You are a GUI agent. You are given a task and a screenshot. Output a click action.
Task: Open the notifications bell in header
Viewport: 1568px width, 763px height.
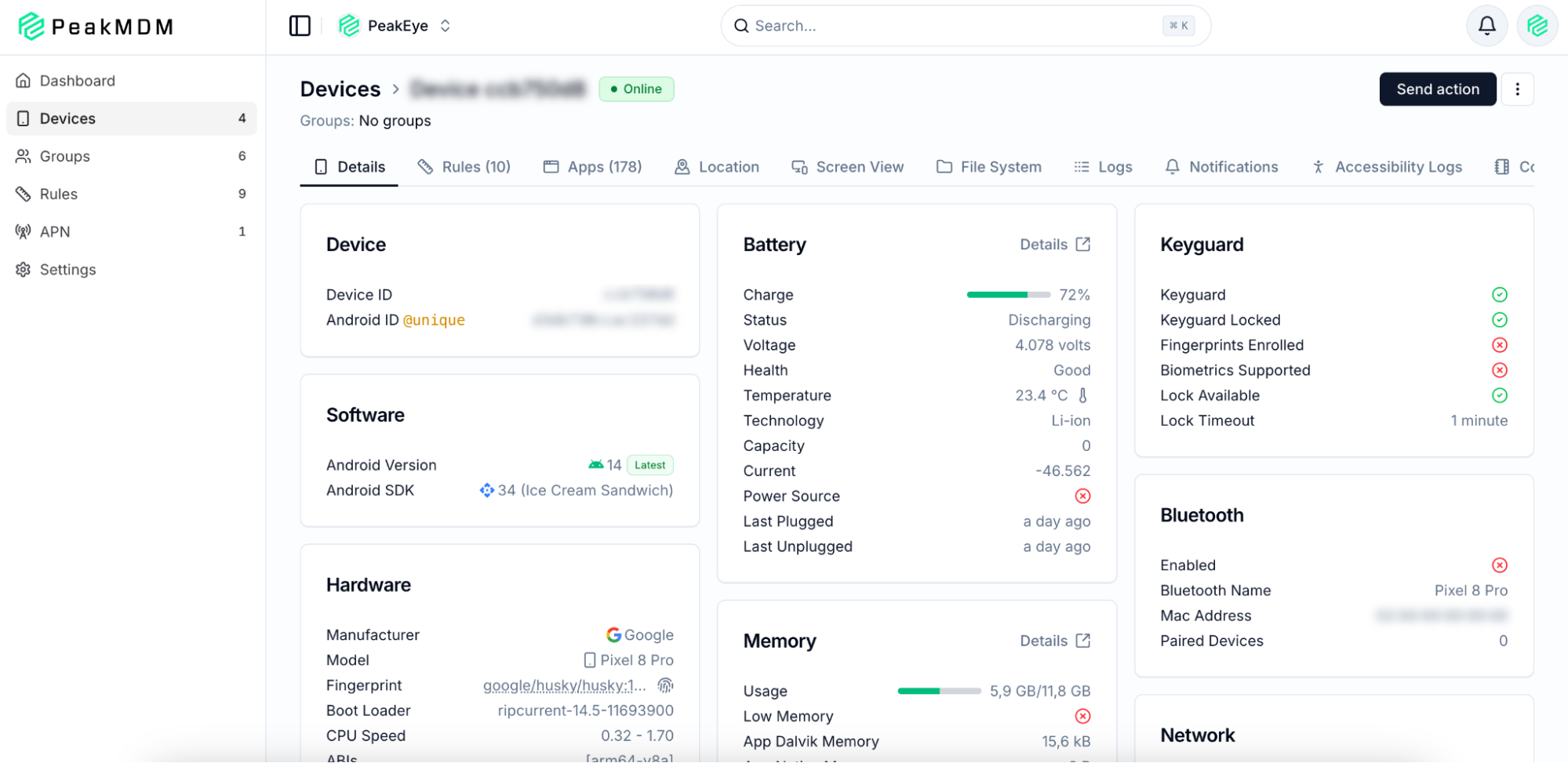pos(1486,26)
